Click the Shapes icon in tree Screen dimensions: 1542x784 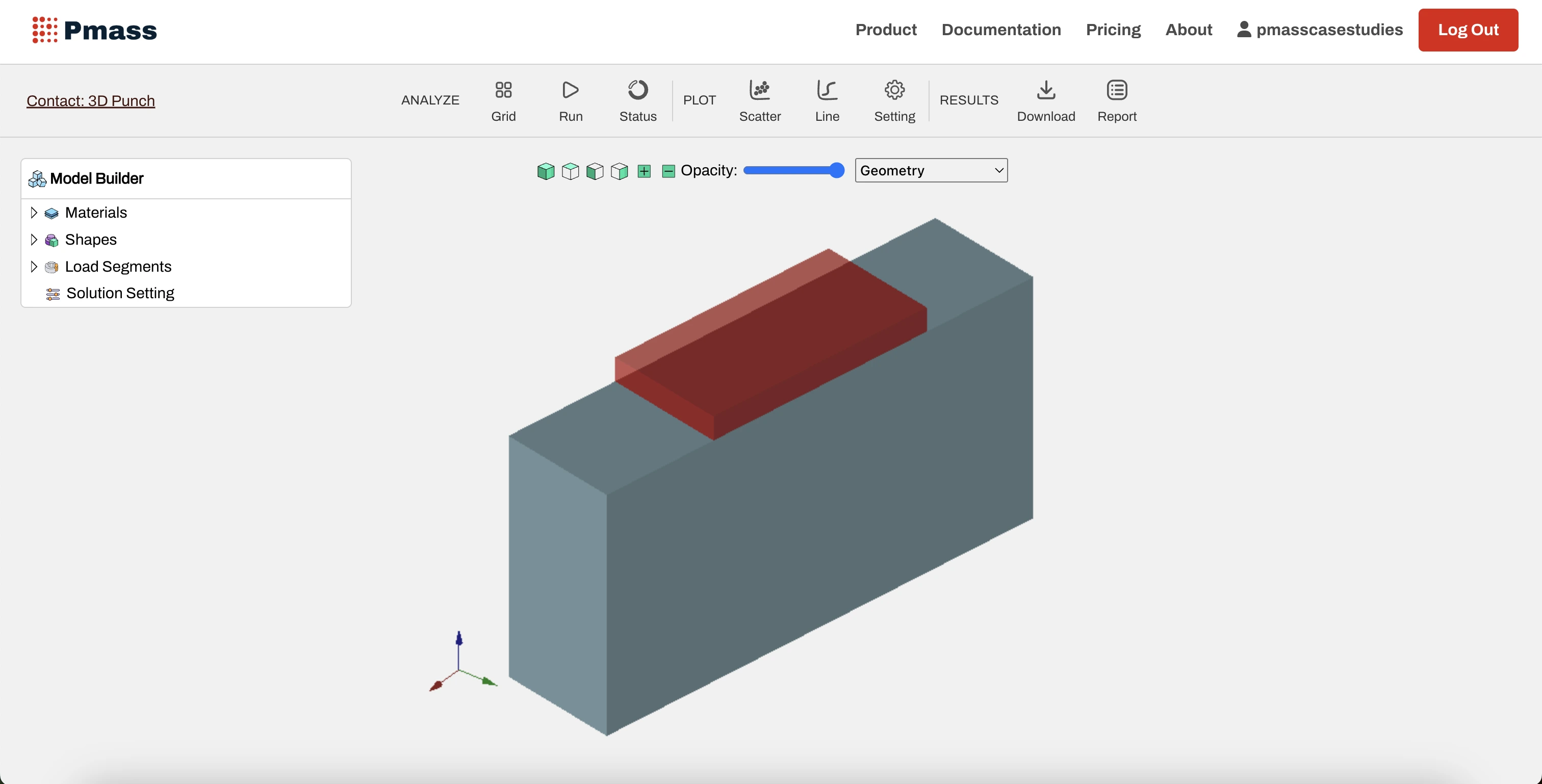coord(52,240)
